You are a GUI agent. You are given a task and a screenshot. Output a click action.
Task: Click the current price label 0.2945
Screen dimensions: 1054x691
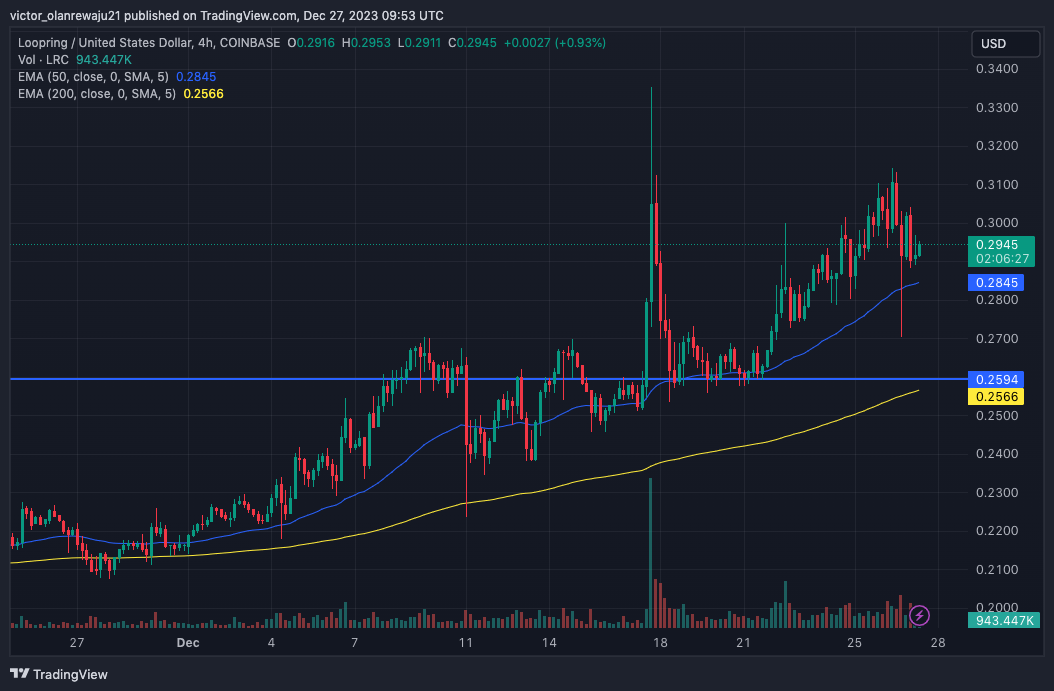tap(997, 245)
